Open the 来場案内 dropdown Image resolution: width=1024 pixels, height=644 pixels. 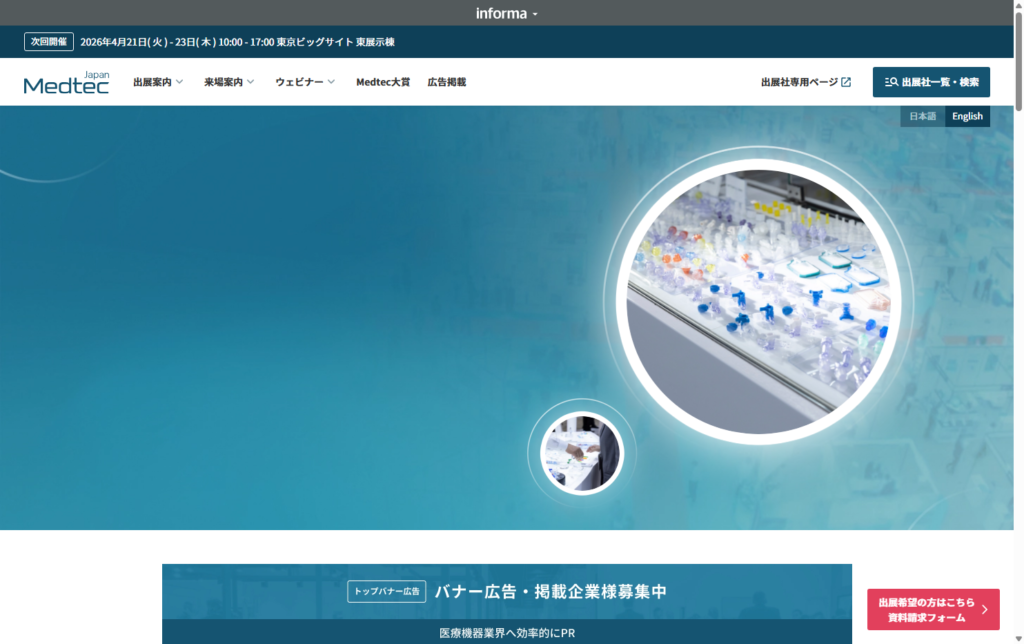pos(225,82)
